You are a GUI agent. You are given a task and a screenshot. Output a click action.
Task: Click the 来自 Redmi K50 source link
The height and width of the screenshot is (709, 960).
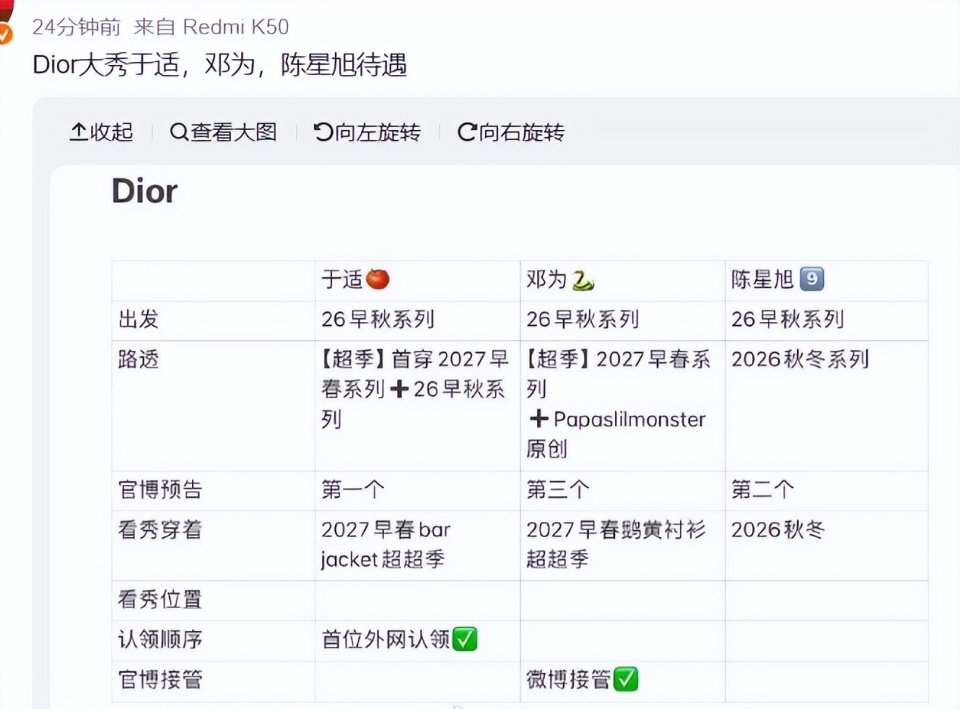pos(211,27)
